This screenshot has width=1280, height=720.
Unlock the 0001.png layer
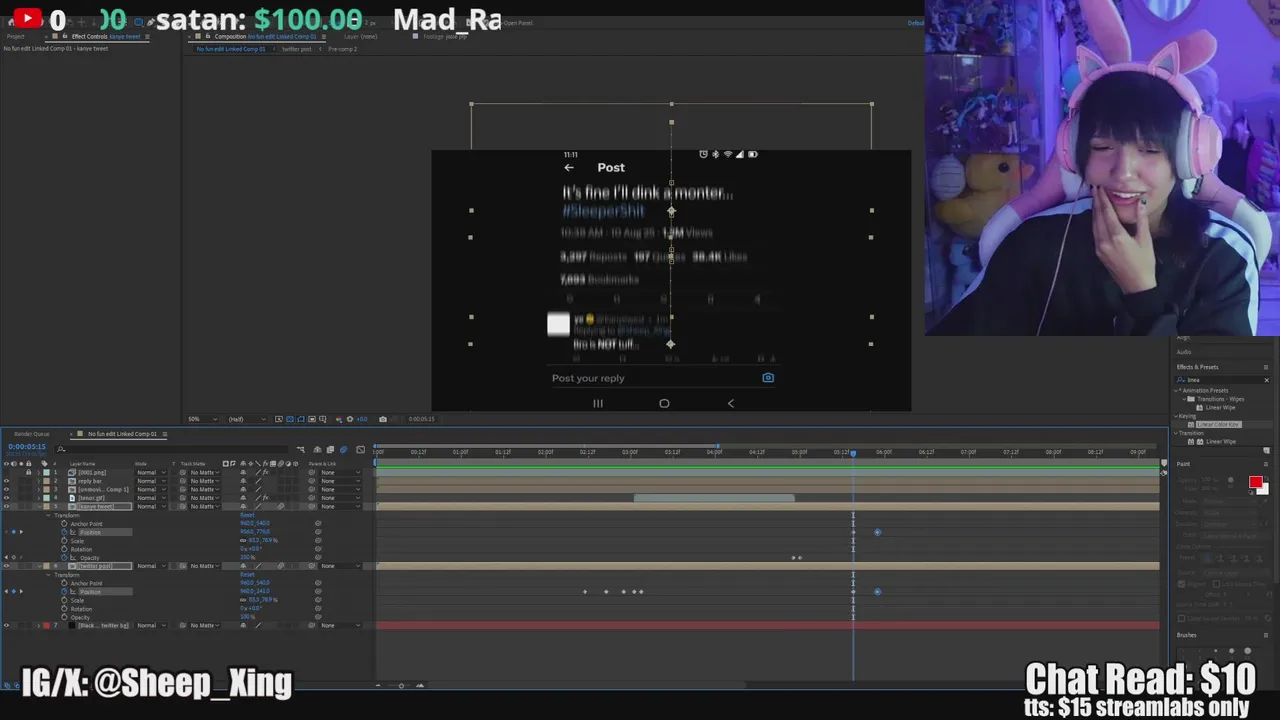(x=28, y=472)
